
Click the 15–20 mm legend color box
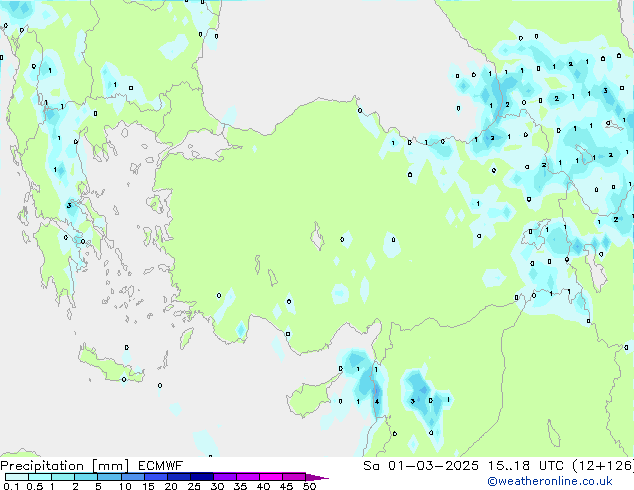click(x=155, y=477)
